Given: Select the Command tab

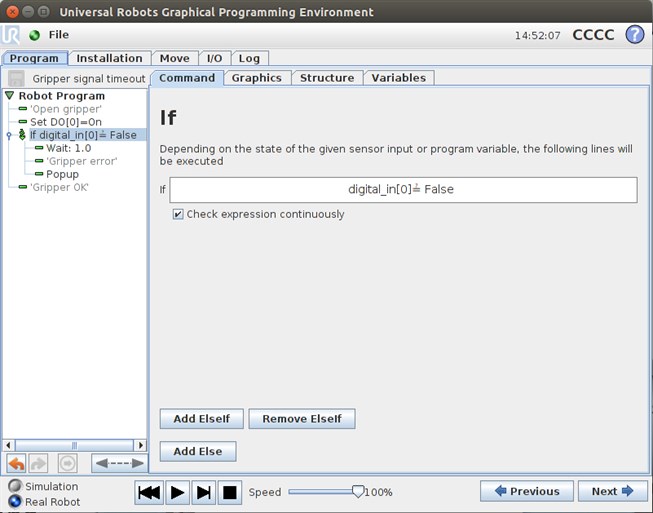Looking at the screenshot, I should tap(187, 78).
